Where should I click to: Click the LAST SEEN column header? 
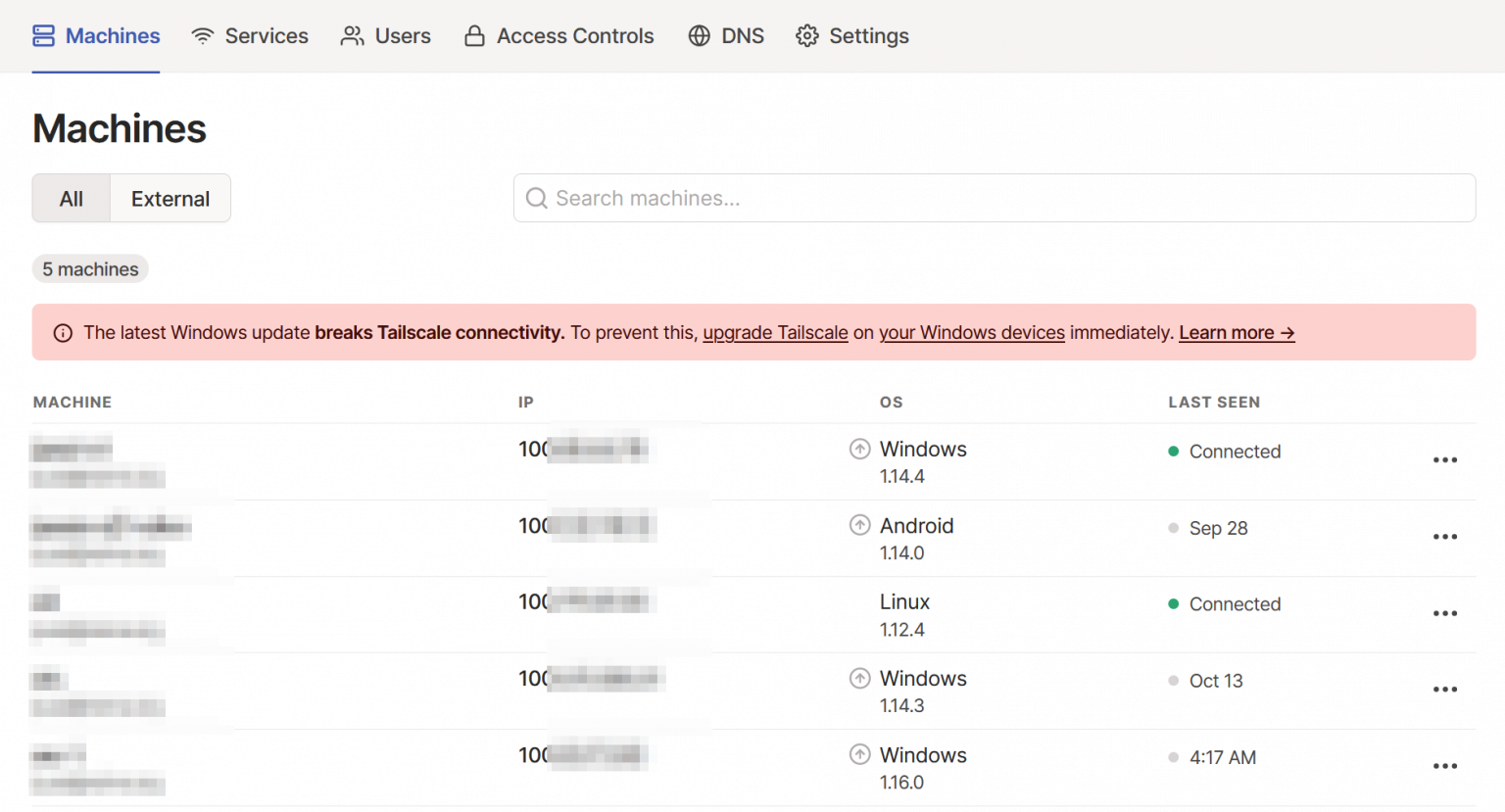(1214, 403)
